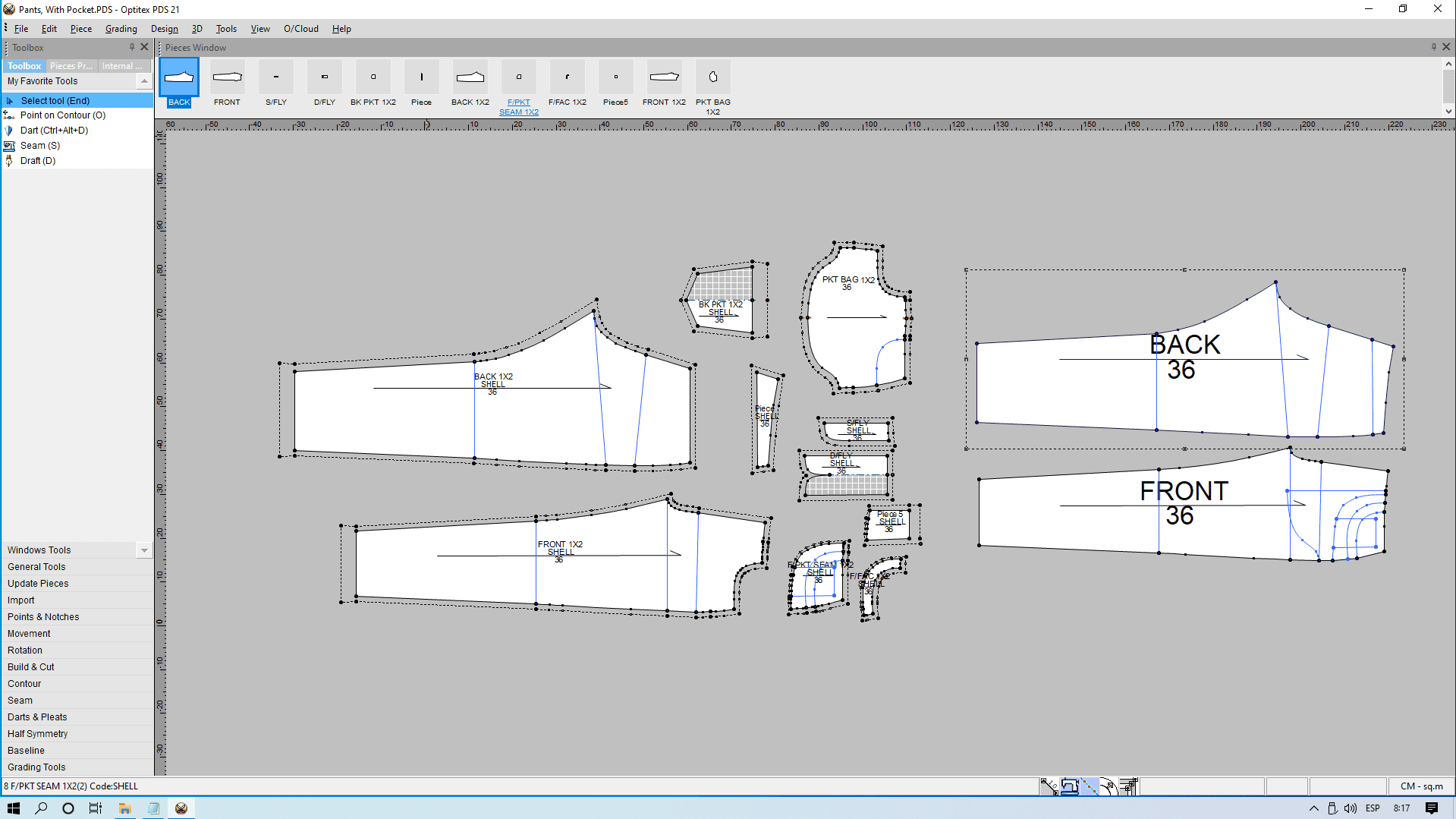
Task: Toggle the Pieces Window pin
Action: point(1433,47)
